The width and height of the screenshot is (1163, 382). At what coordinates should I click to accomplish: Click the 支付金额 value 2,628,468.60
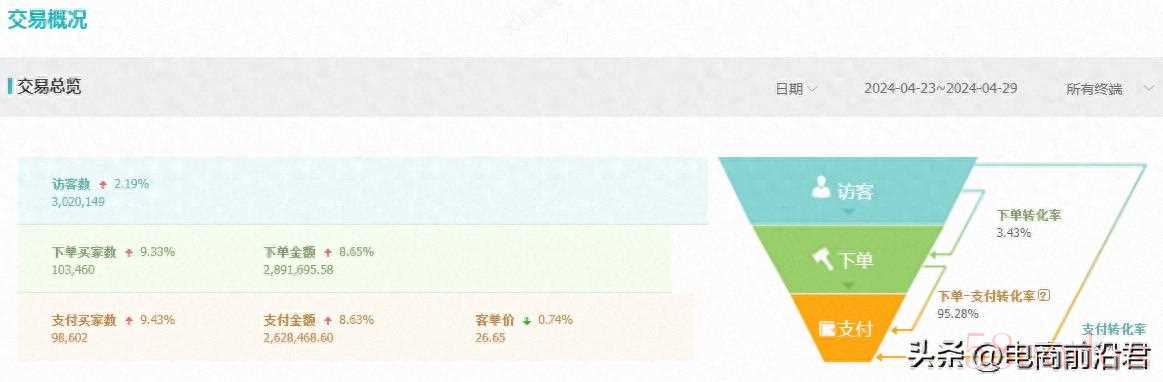coord(298,337)
